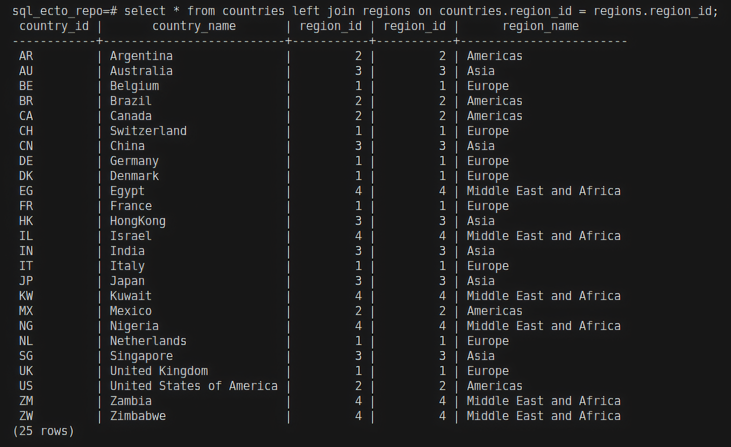731x447 pixels.
Task: Click the (25 rows) result count
Action: 44,431
